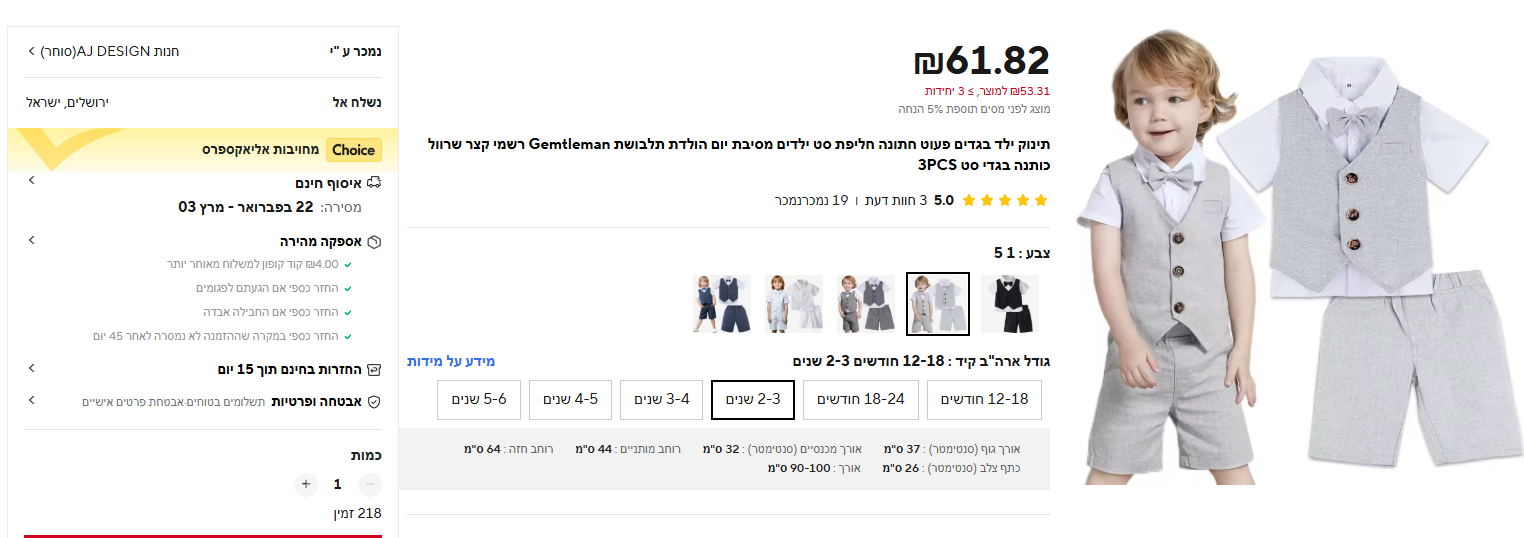The height and width of the screenshot is (538, 1524).
Task: Decrease quantity with the minus button
Action: click(x=369, y=484)
